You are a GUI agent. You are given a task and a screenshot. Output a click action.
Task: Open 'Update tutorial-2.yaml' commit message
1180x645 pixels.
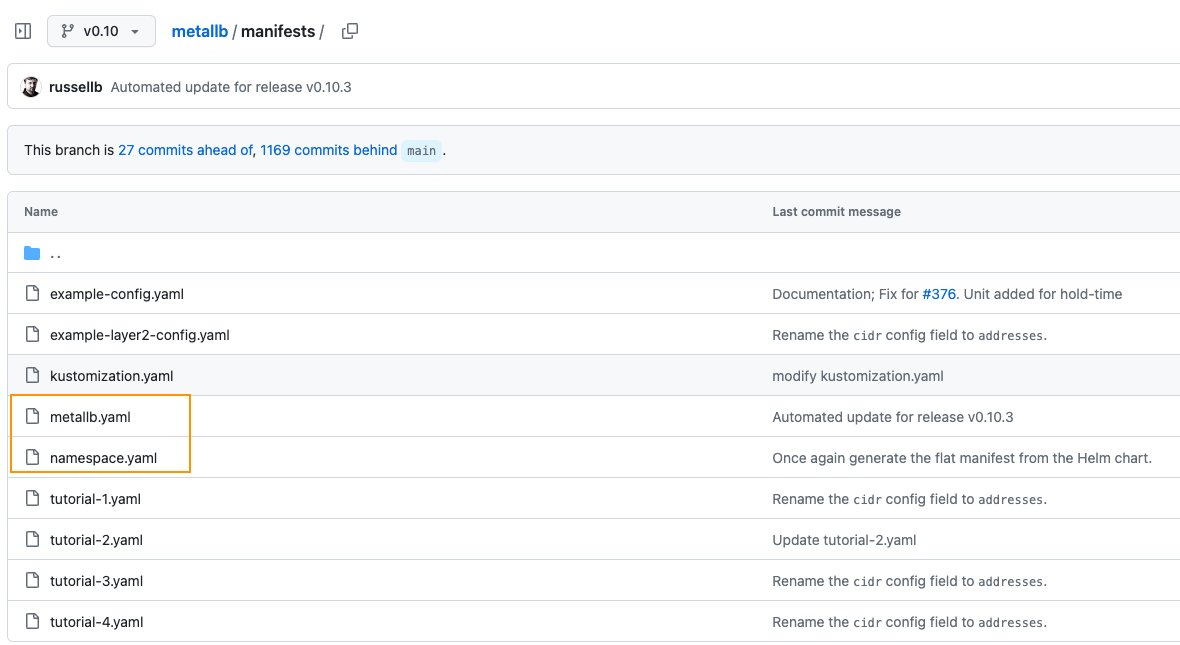pos(844,540)
